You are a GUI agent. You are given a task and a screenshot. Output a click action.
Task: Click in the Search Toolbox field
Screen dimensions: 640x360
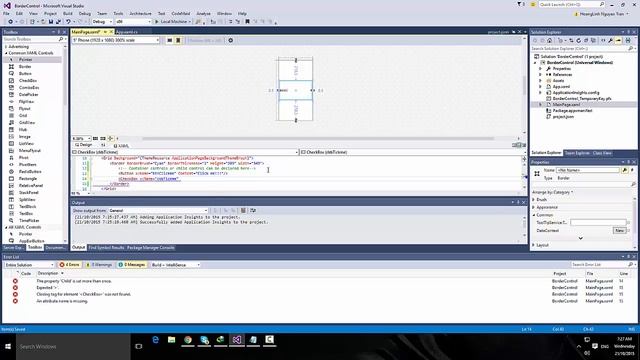(33, 39)
